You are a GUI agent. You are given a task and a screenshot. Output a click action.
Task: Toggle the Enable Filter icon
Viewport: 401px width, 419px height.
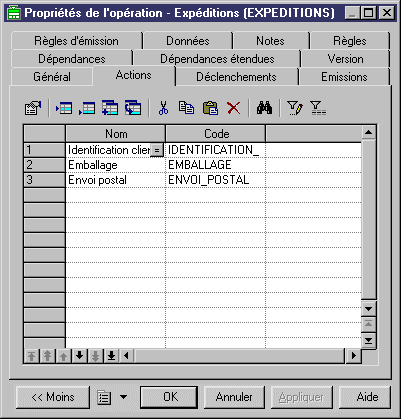(x=318, y=108)
